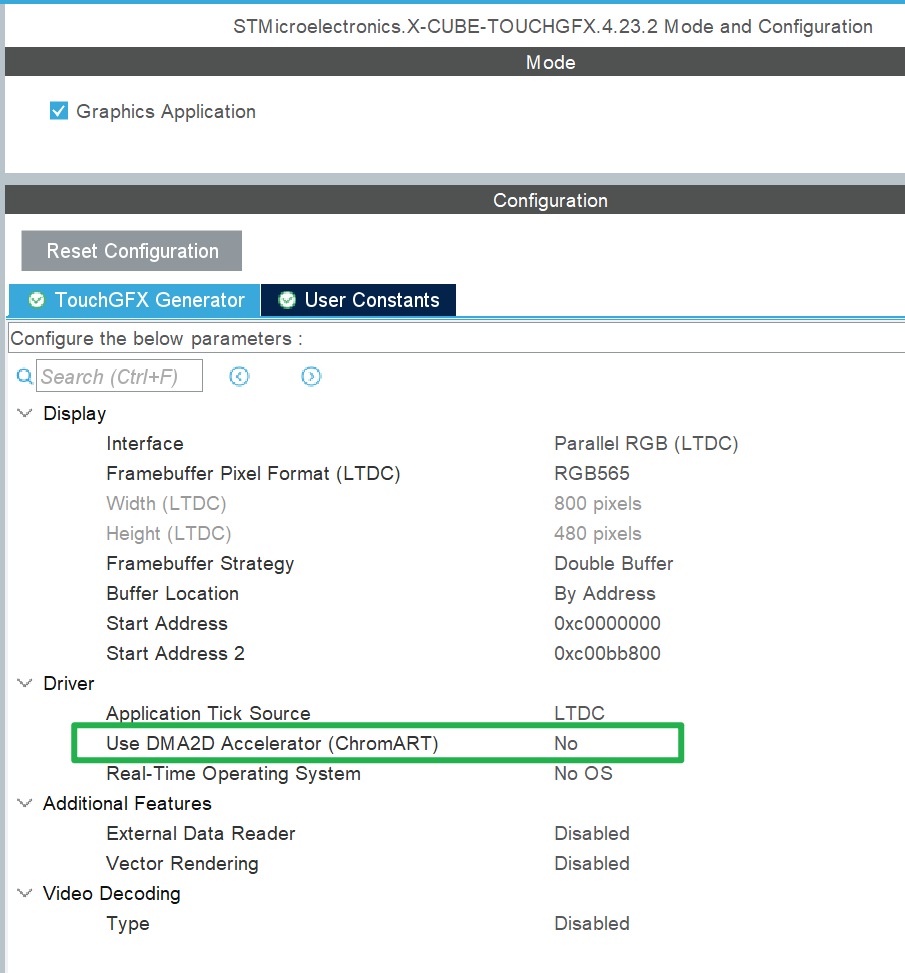Change External Data Reader Disabled value
Screen dimensions: 905x973
click(592, 833)
